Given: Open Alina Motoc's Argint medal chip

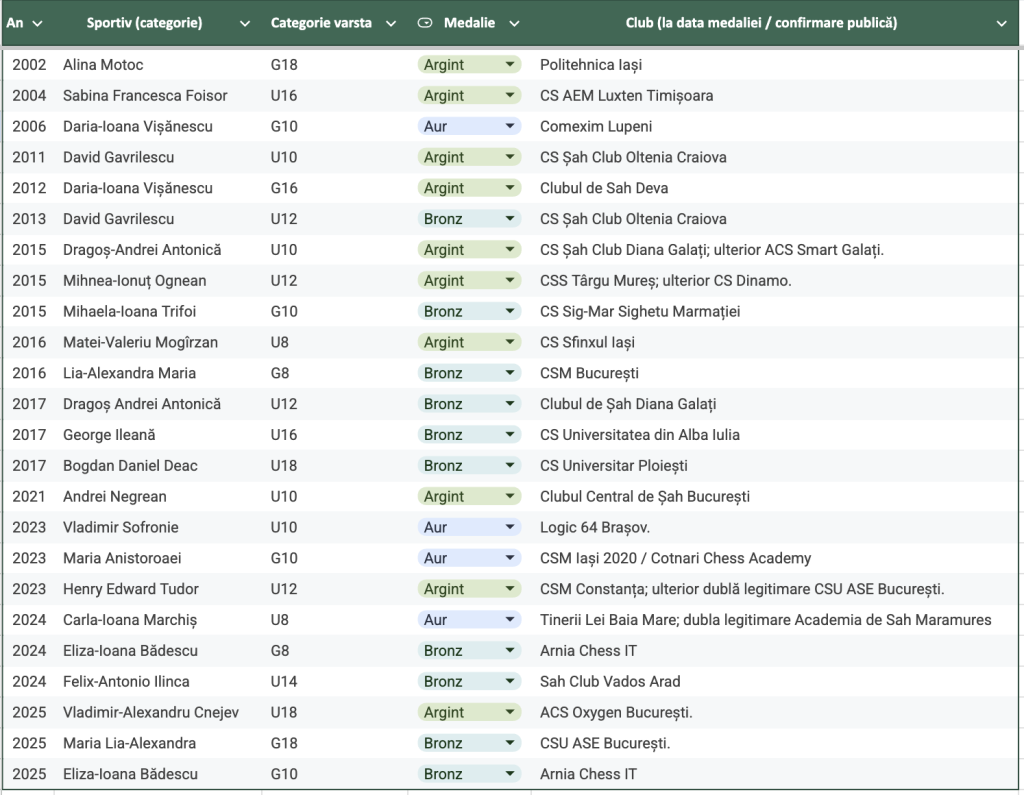Looking at the screenshot, I should [x=469, y=65].
